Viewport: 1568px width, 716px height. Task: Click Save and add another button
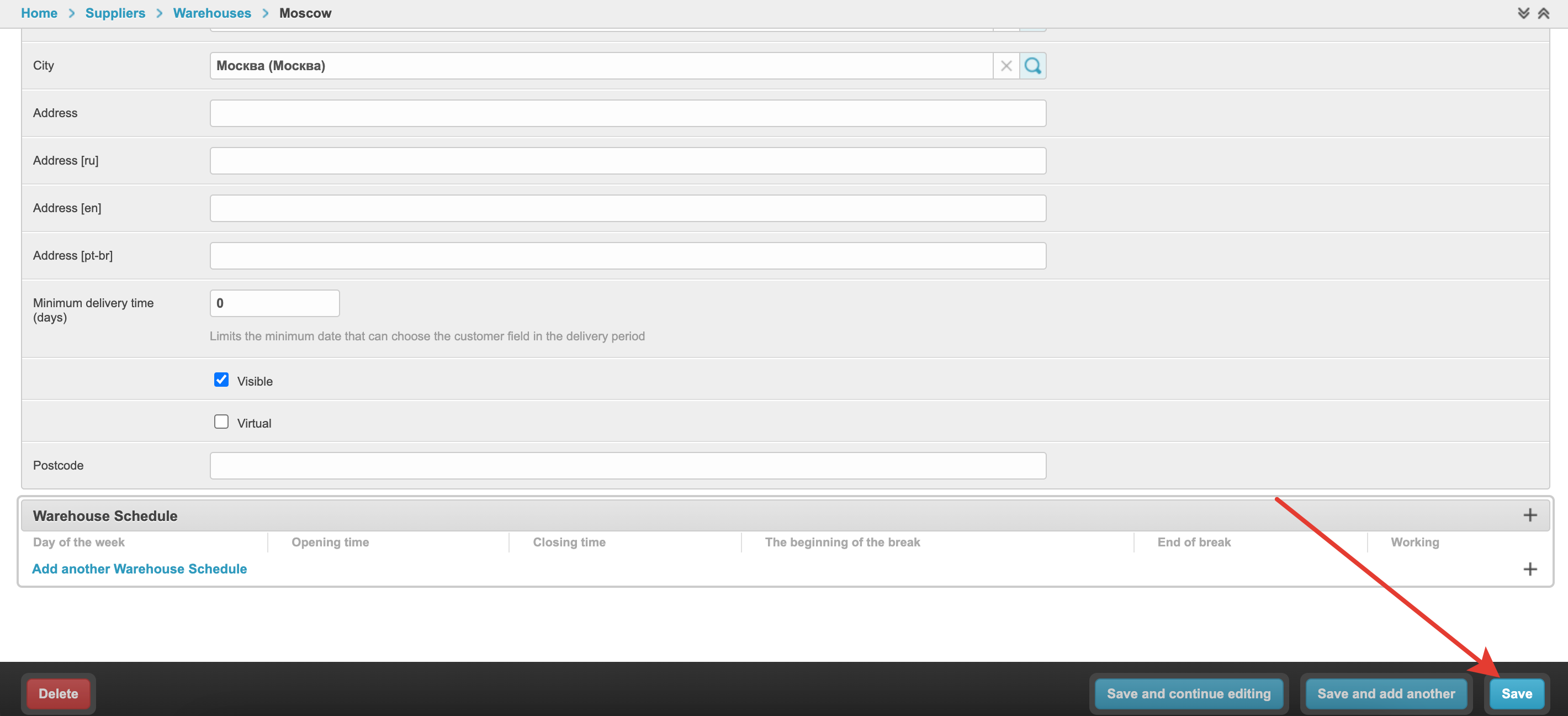(1385, 693)
